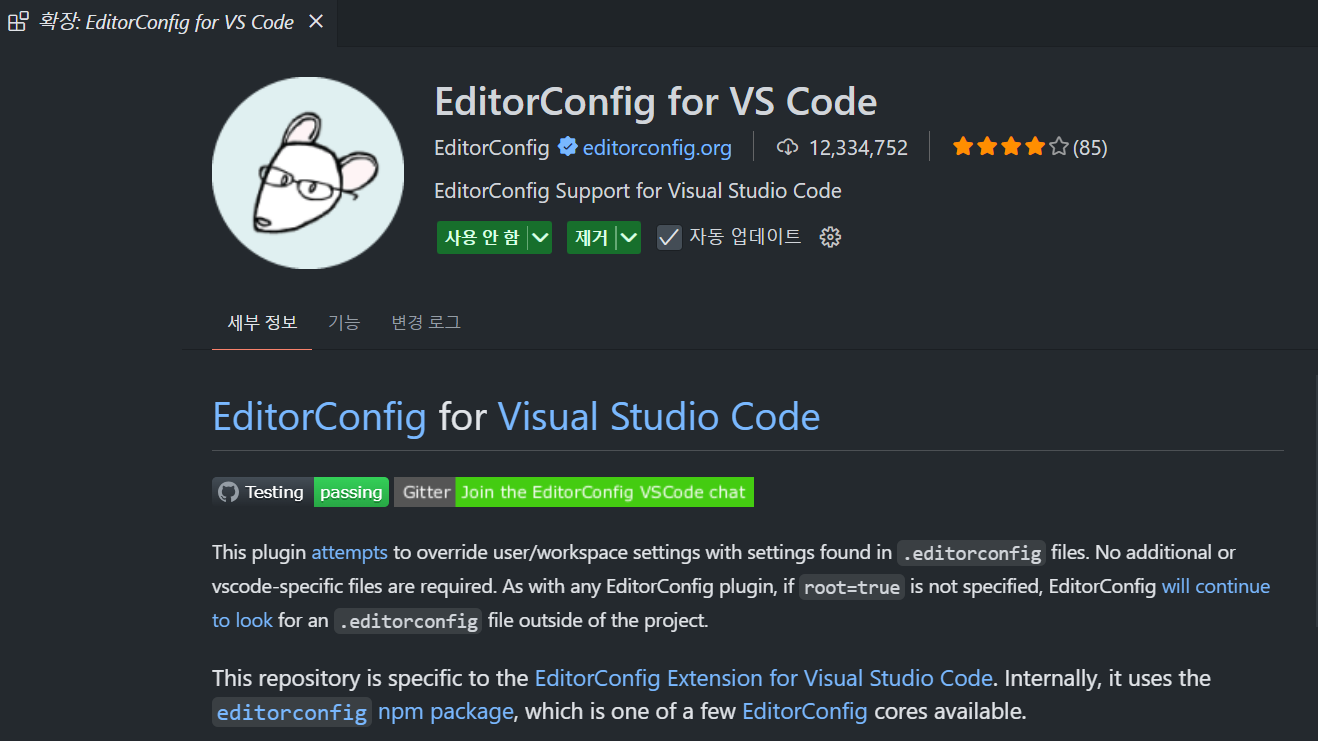Expand the 제거 dropdown arrow
Screen dimensions: 1318x741
(x=629, y=237)
